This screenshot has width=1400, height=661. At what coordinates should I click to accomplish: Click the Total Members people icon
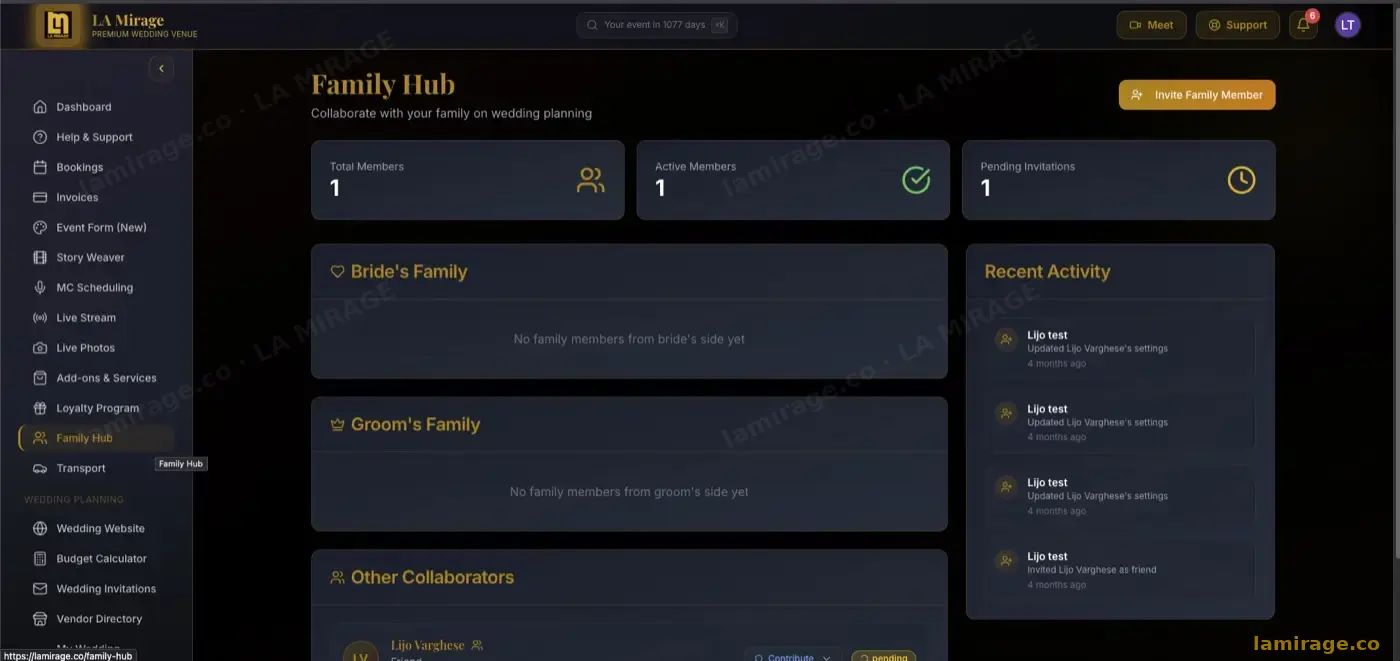[x=591, y=180]
